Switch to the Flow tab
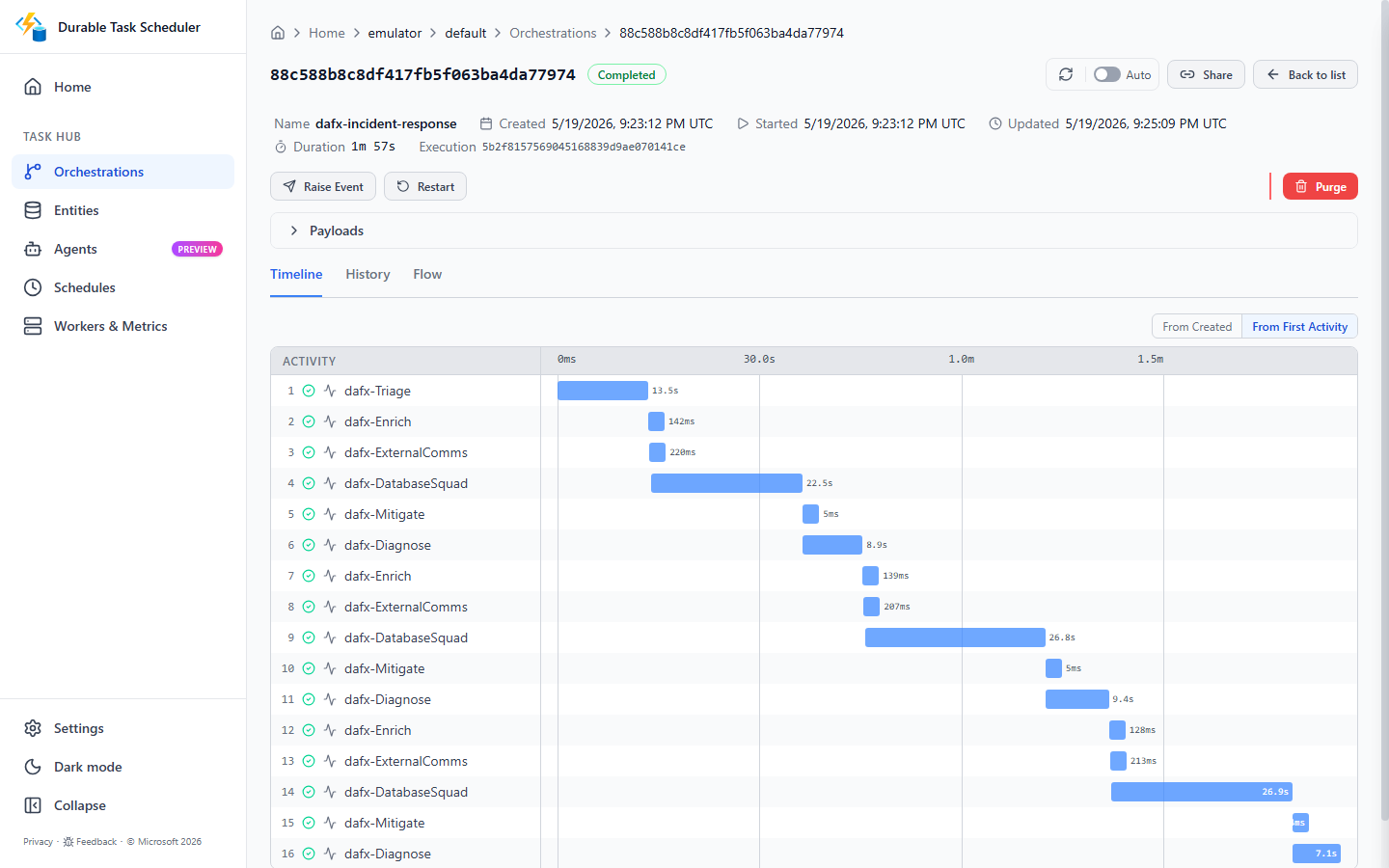1389x868 pixels. pos(427,274)
